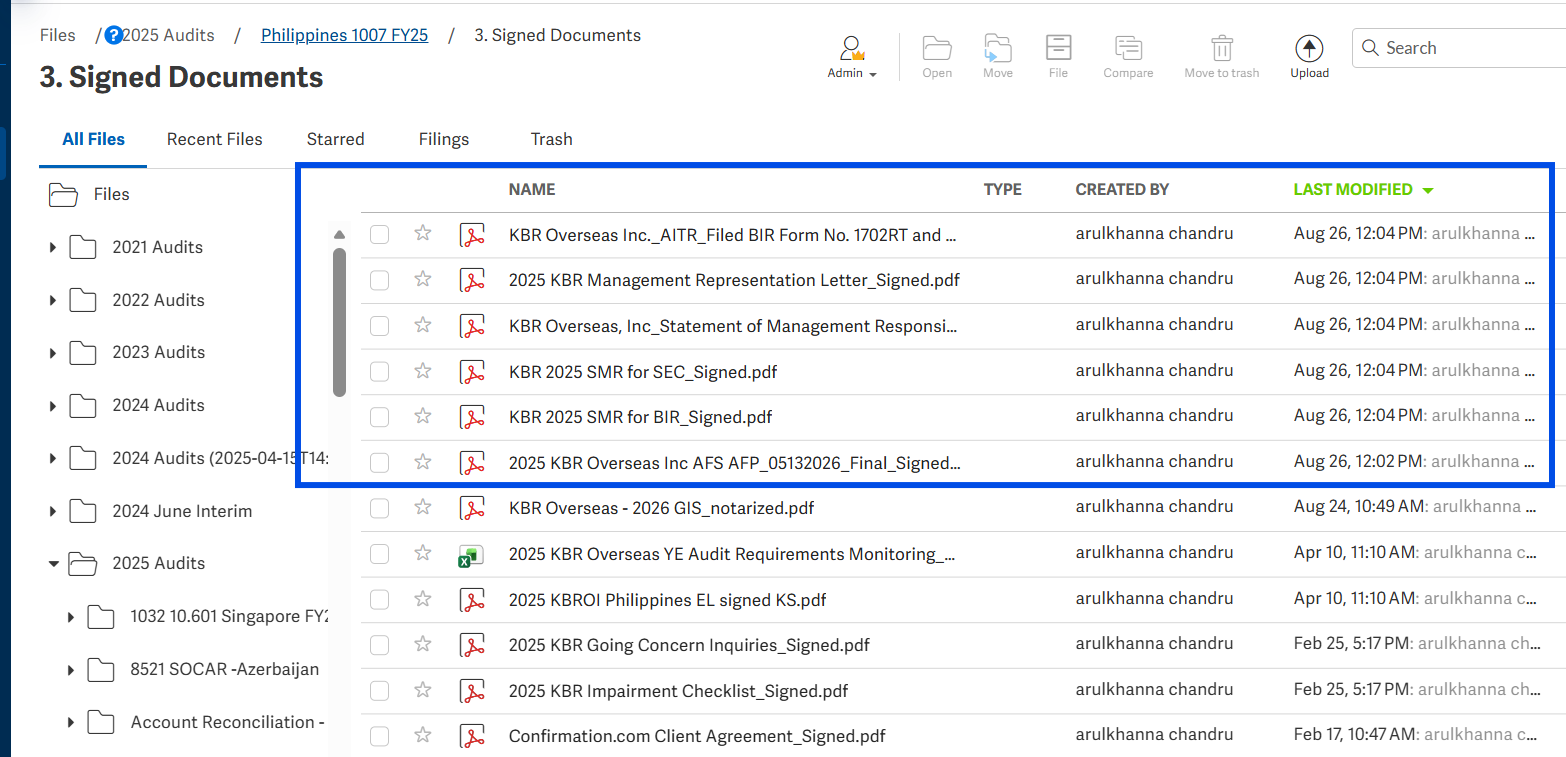Go to the Files breadcrumb
This screenshot has width=1566, height=757.
point(58,35)
